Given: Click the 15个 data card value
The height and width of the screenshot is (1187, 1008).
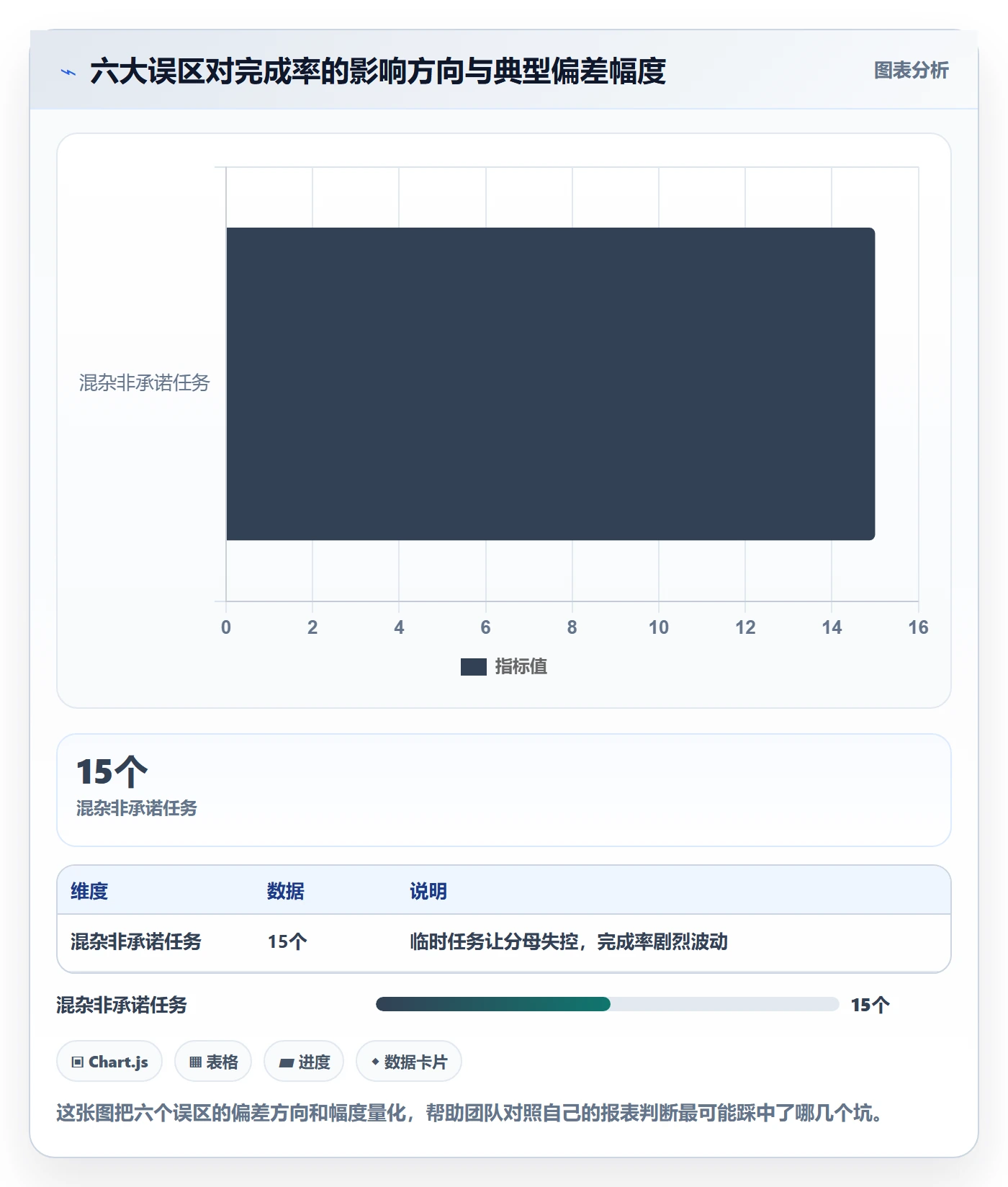Looking at the screenshot, I should pyautogui.click(x=112, y=771).
